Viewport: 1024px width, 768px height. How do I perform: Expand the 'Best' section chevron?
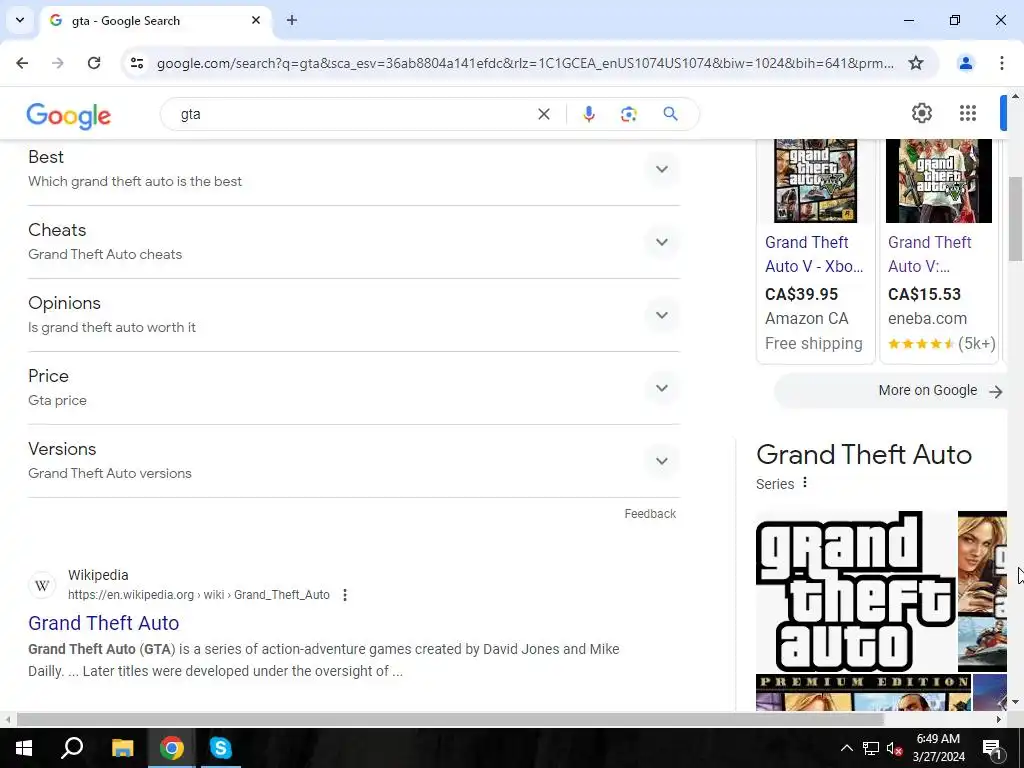(662, 169)
